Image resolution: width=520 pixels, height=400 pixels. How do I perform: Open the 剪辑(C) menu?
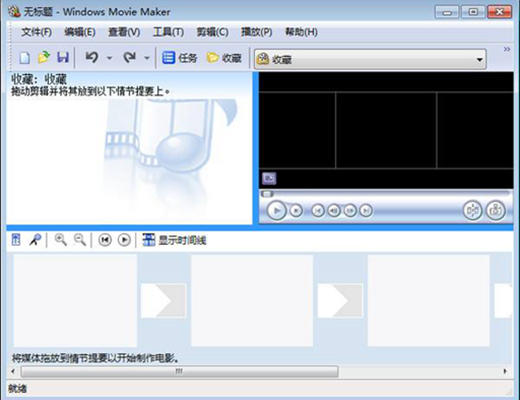pyautogui.click(x=212, y=32)
